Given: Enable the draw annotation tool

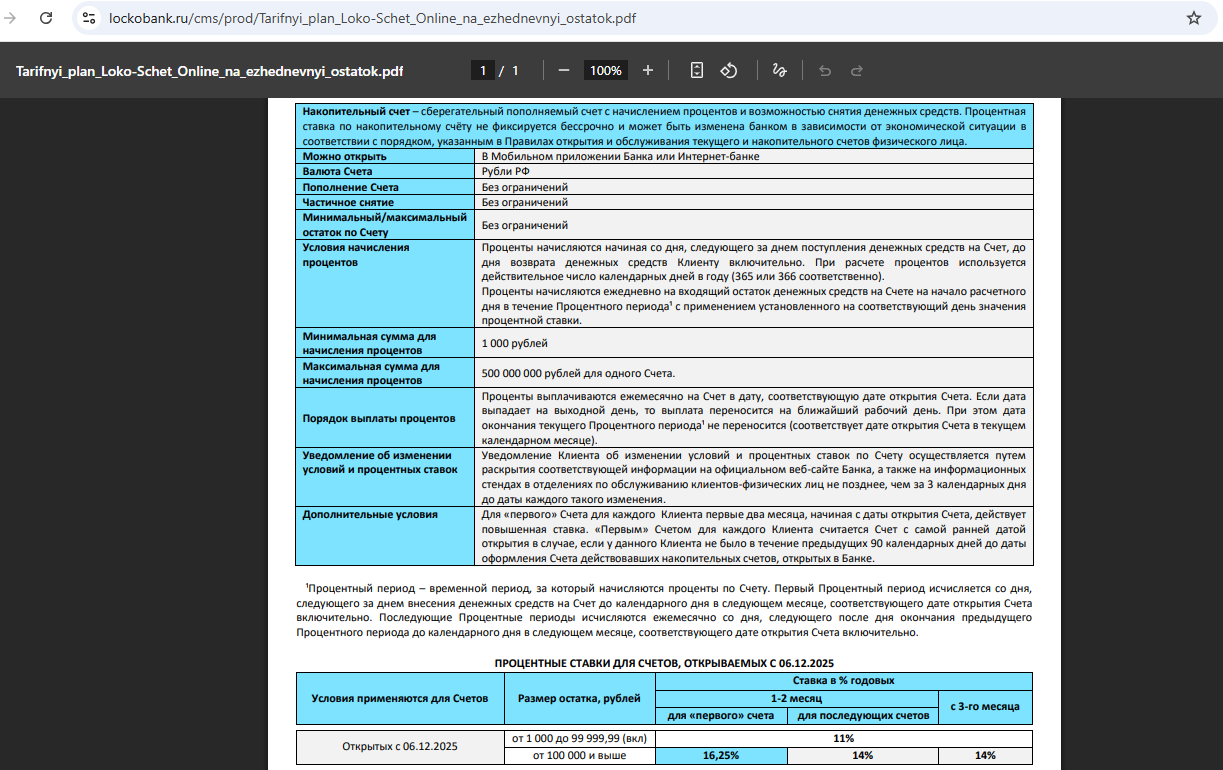Looking at the screenshot, I should coord(779,70).
